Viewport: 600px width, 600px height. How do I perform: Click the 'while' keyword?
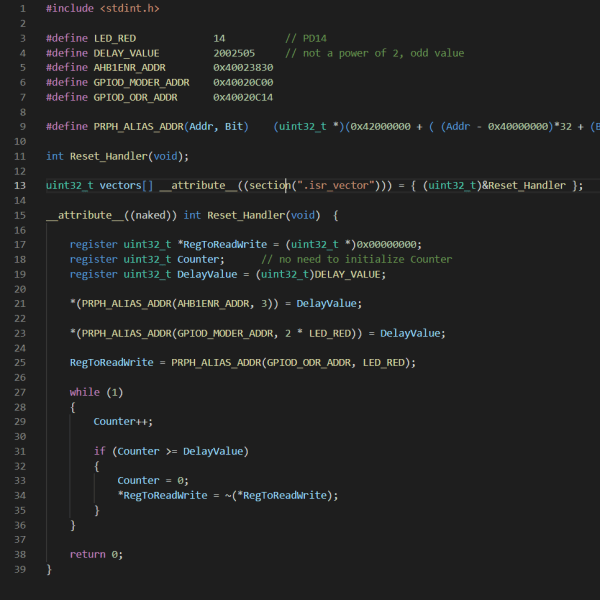(x=85, y=392)
